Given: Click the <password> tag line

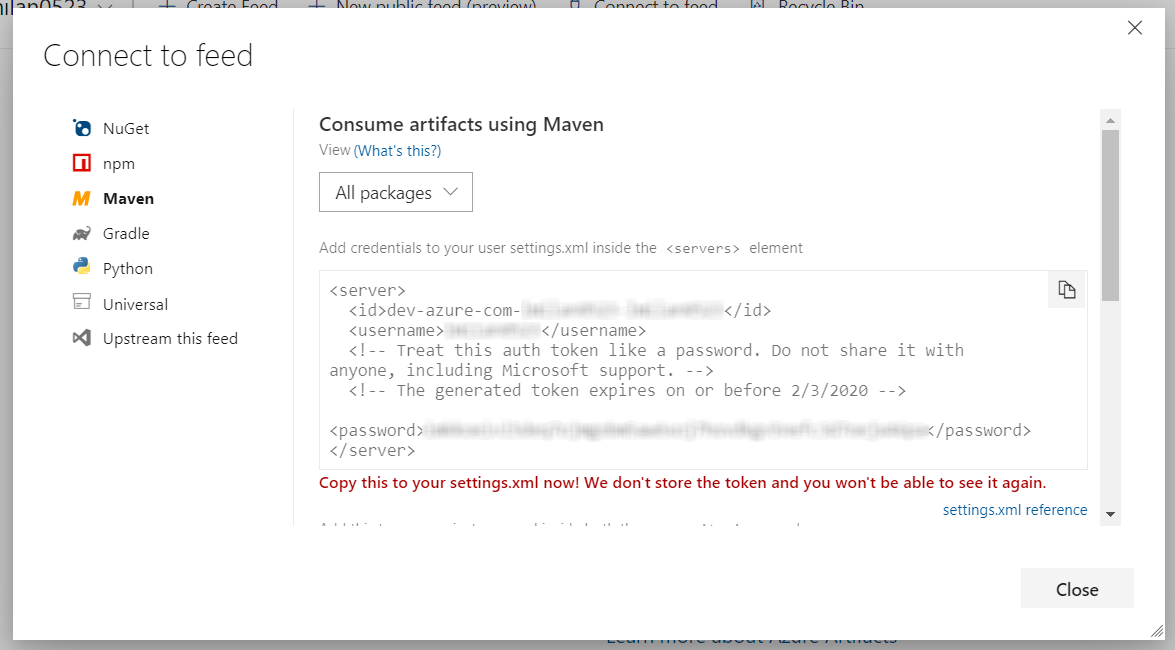Looking at the screenshot, I should coord(680,430).
